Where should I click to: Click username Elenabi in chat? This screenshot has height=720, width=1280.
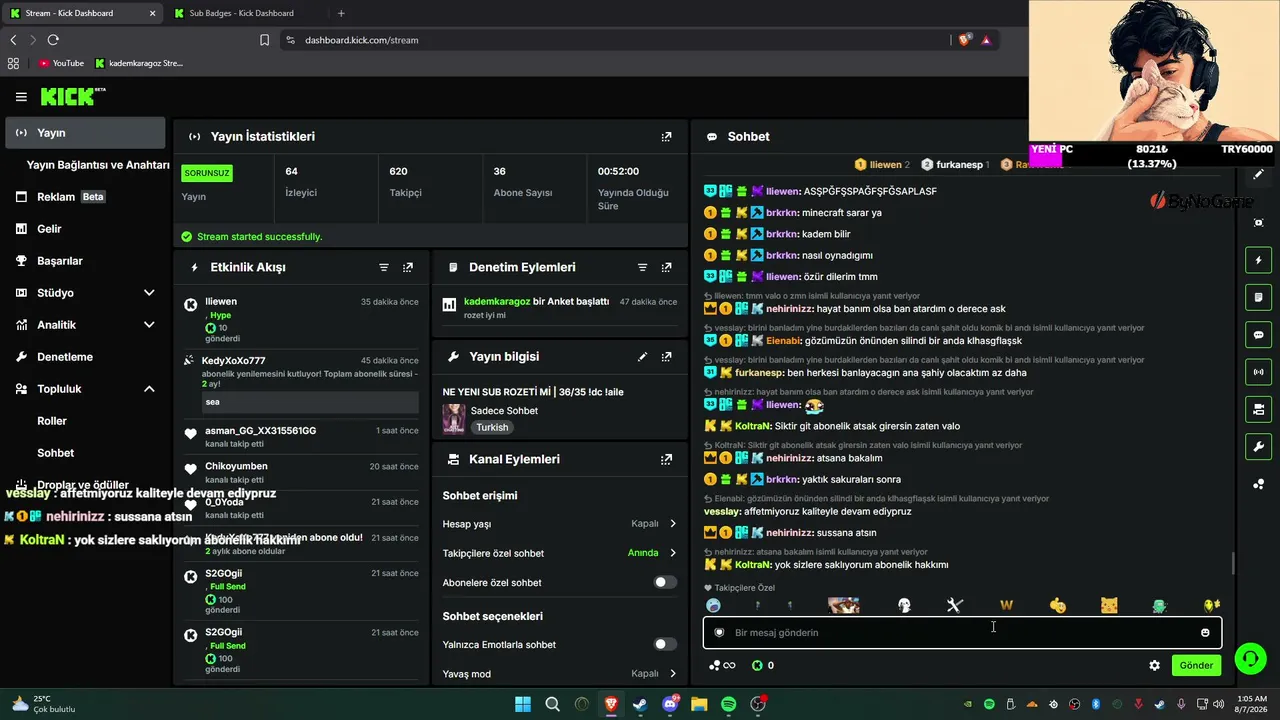point(784,341)
